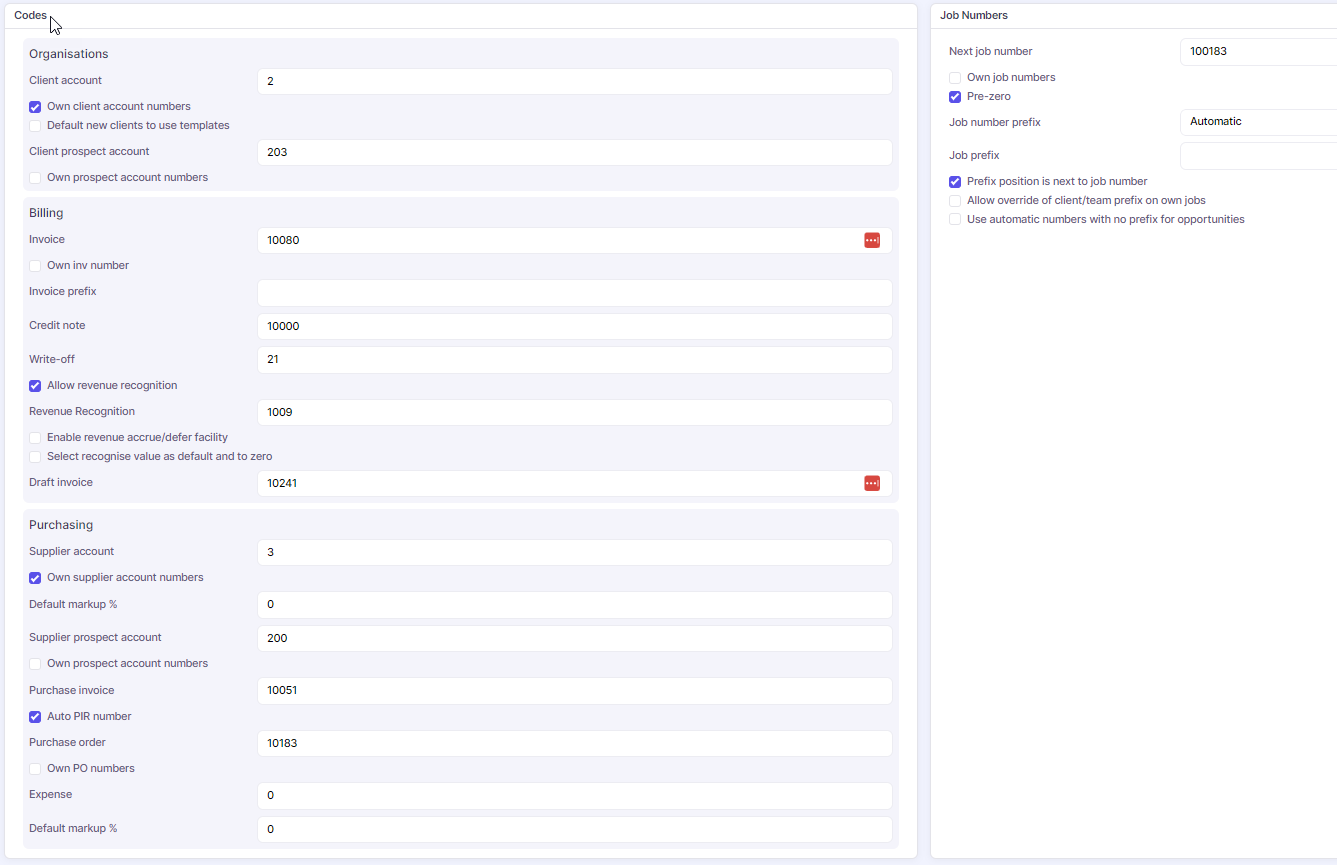Click the Credit note input field
Viewport: 1337px width, 865px height.
tap(574, 327)
